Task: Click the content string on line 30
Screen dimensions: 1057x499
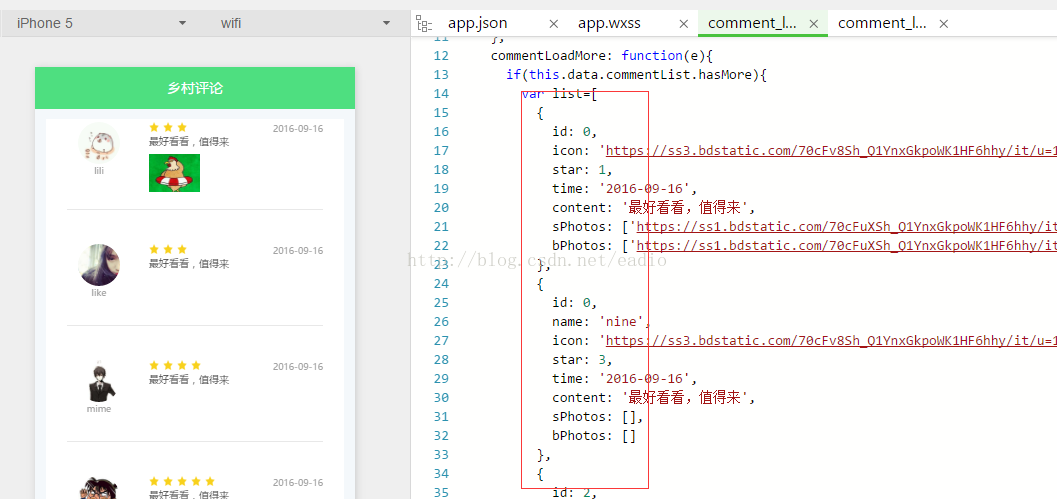Action: tap(684, 397)
